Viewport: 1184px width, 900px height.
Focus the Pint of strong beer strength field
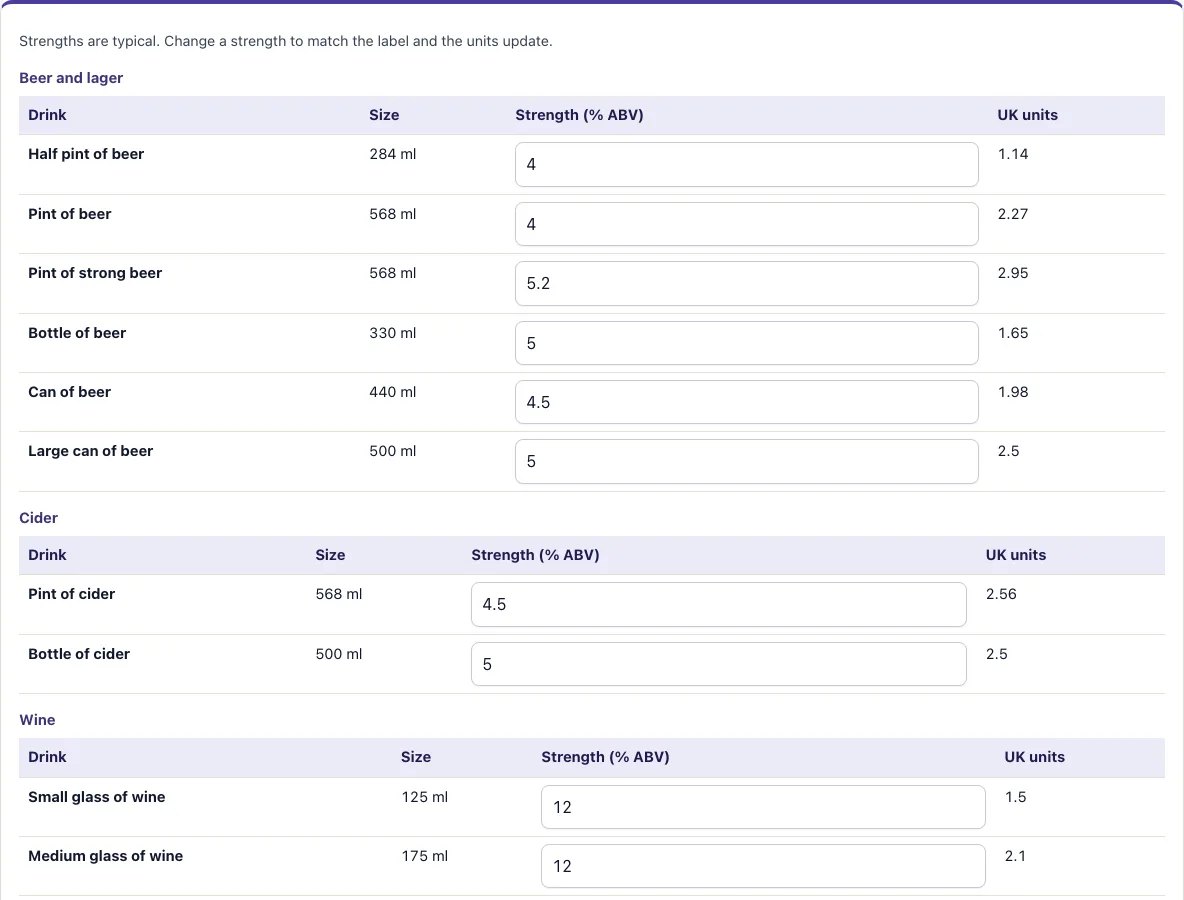pyautogui.click(x=747, y=283)
